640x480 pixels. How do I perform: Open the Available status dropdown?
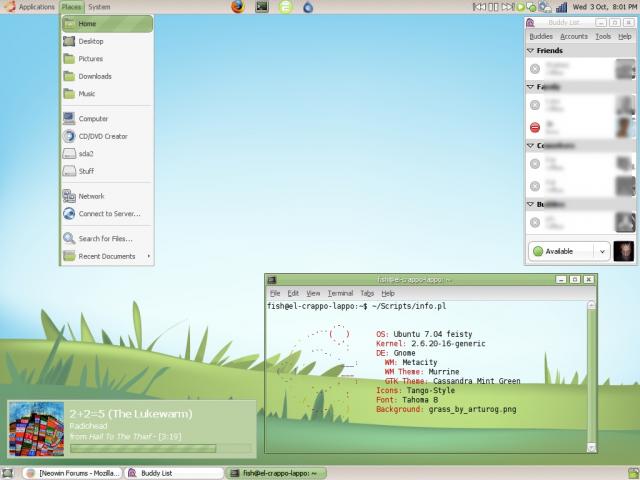(x=569, y=251)
